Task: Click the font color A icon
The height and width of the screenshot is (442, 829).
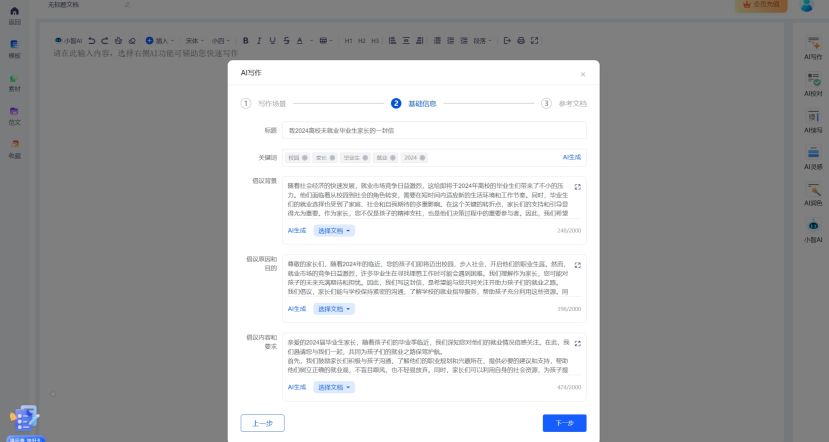Action: tap(300, 41)
